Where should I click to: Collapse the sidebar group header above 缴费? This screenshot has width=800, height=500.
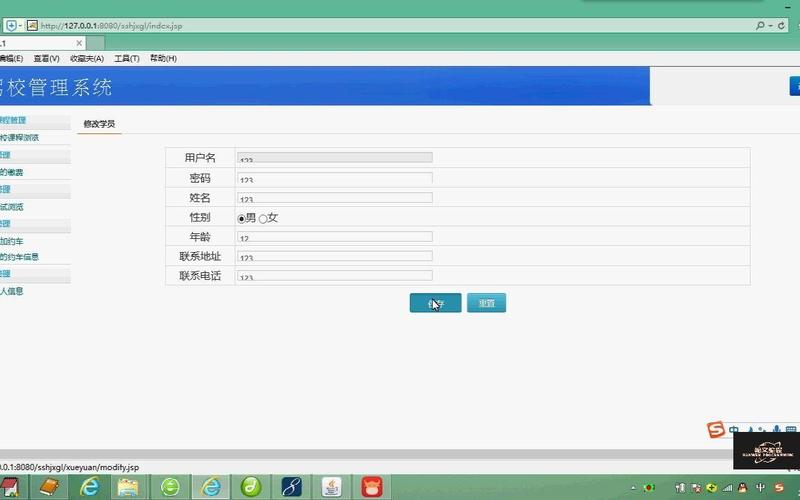[x=35, y=155]
